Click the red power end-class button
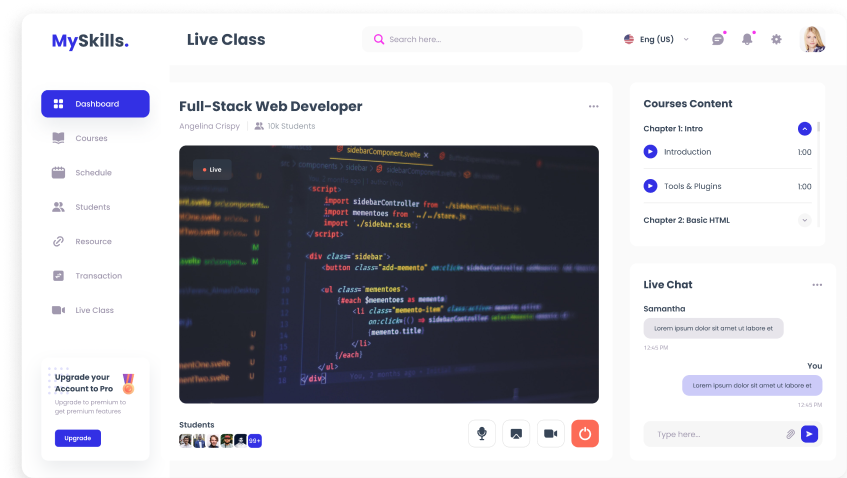 coord(585,434)
